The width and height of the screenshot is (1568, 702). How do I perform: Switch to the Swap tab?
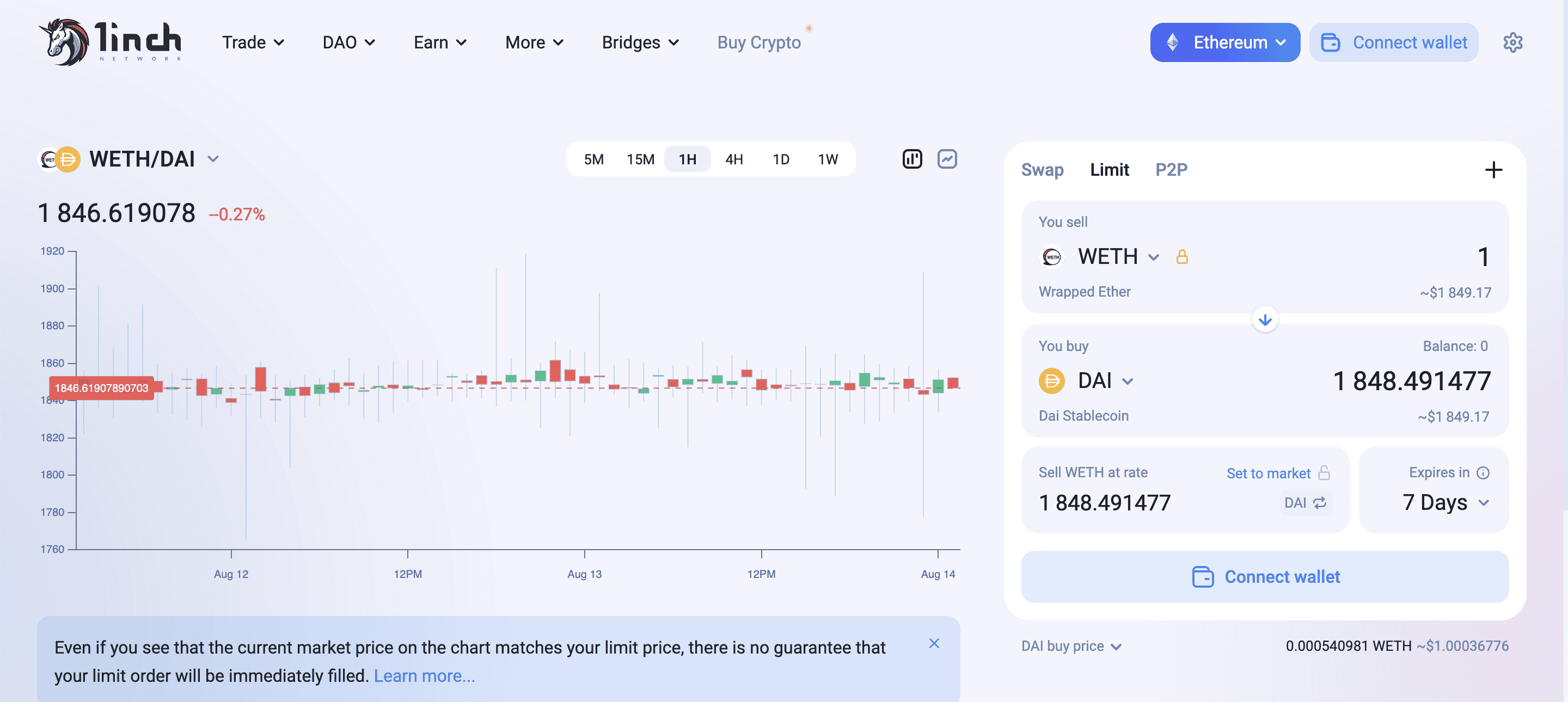(1042, 170)
